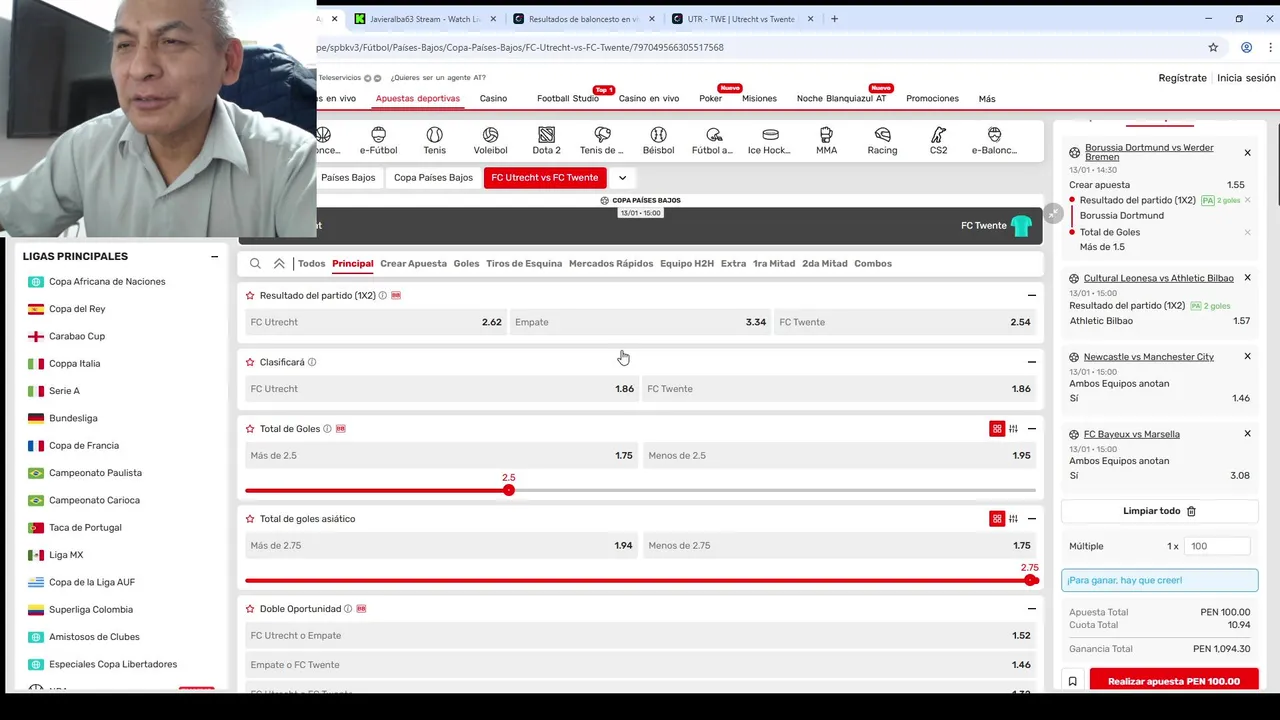Switch Total de goles asiático to grid view
The width and height of the screenshot is (1280, 720).
tap(997, 519)
